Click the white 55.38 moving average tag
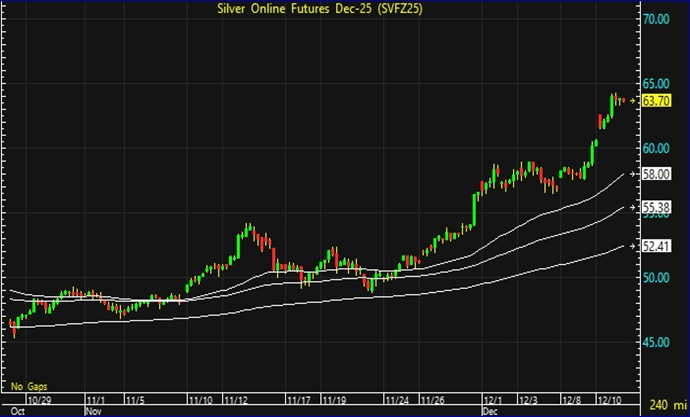Viewport: 690px width, 417px height. [x=656, y=206]
